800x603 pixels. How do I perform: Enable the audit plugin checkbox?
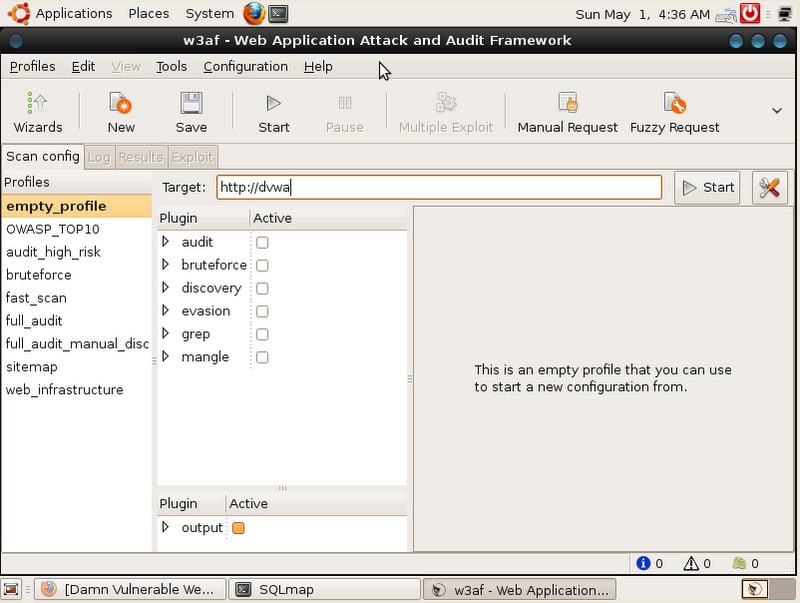[262, 242]
